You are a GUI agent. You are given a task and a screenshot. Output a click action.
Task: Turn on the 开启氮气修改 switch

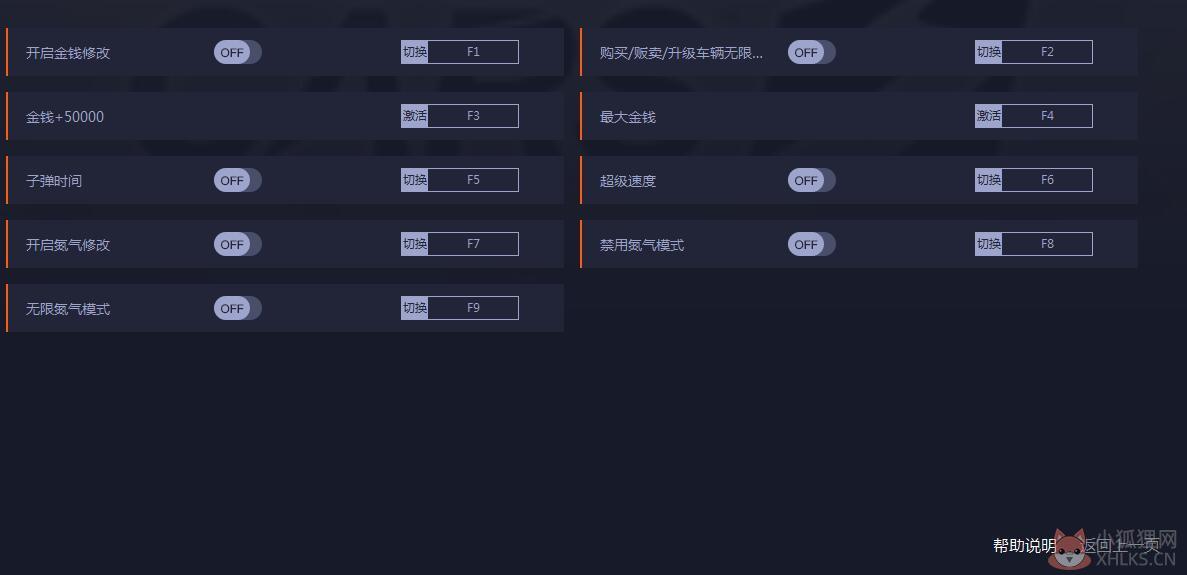click(238, 244)
